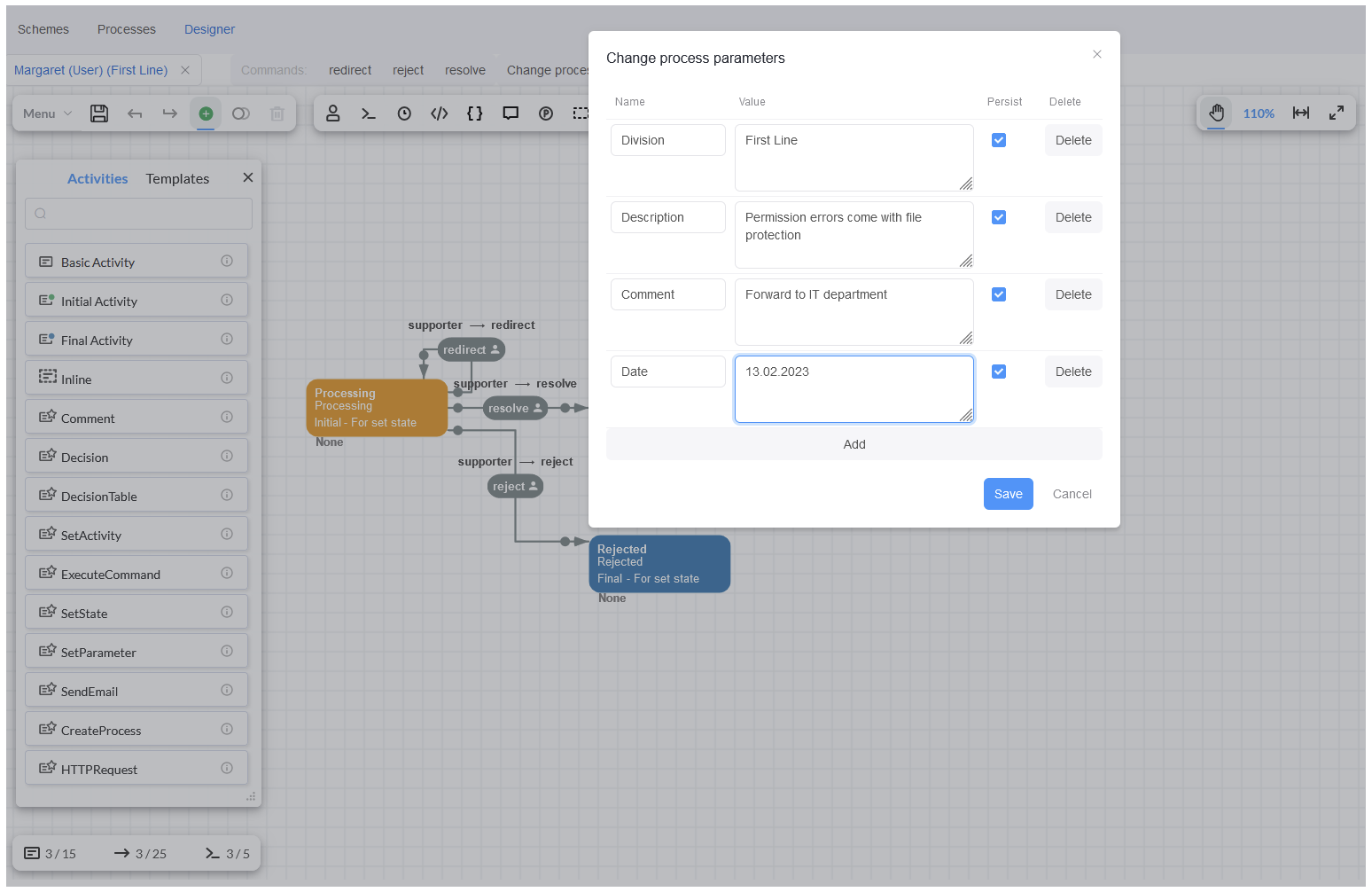Delete the Date parameter
The image size is (1372, 892).
click(1073, 372)
